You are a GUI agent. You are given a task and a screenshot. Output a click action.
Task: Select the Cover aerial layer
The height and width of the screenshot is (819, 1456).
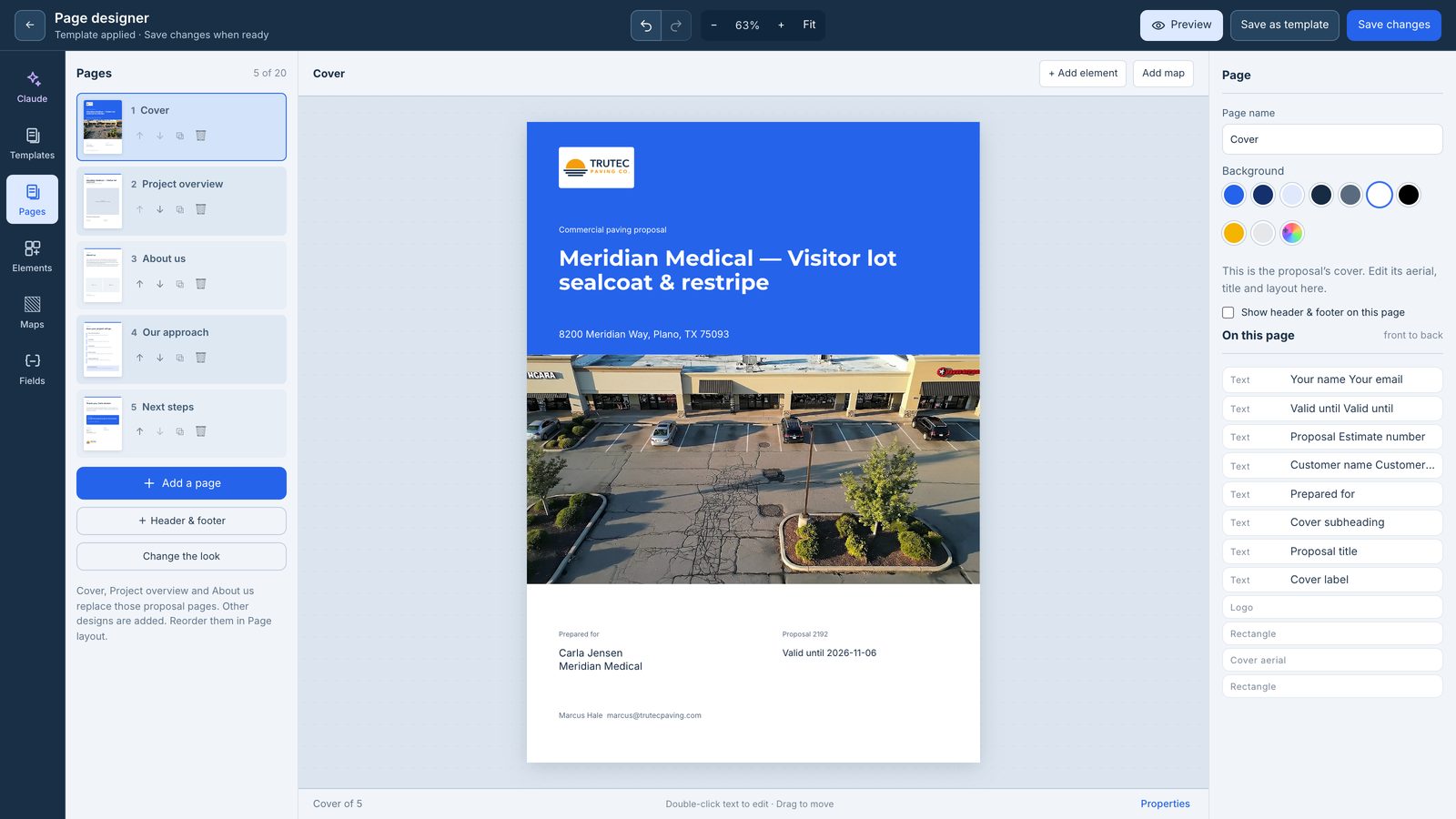1332,661
